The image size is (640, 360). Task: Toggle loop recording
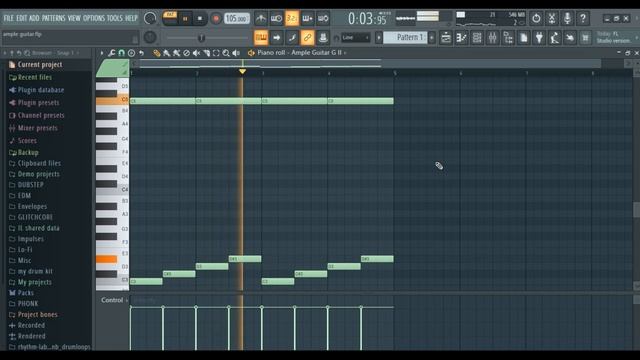click(x=323, y=18)
